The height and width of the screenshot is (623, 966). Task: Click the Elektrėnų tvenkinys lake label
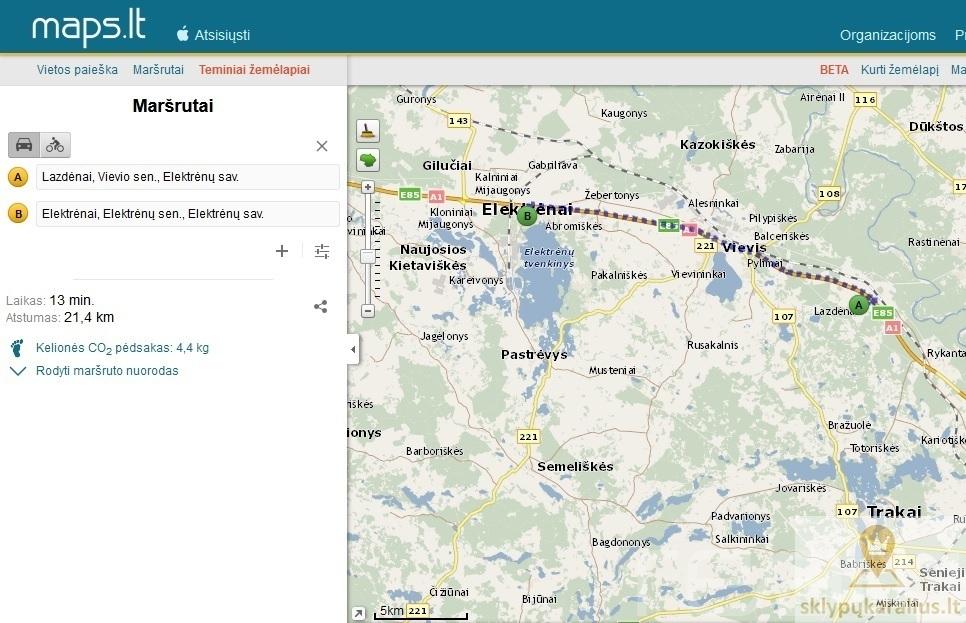(x=549, y=258)
